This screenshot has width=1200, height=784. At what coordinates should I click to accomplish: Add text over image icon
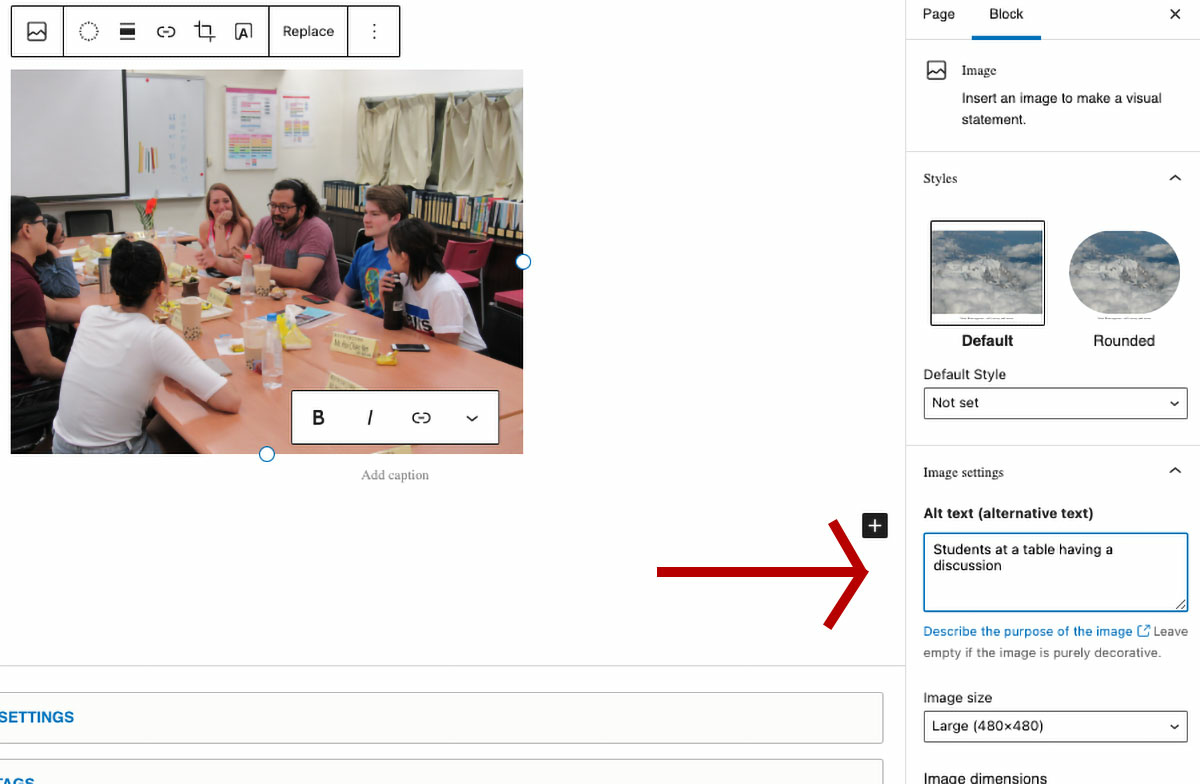(x=243, y=31)
